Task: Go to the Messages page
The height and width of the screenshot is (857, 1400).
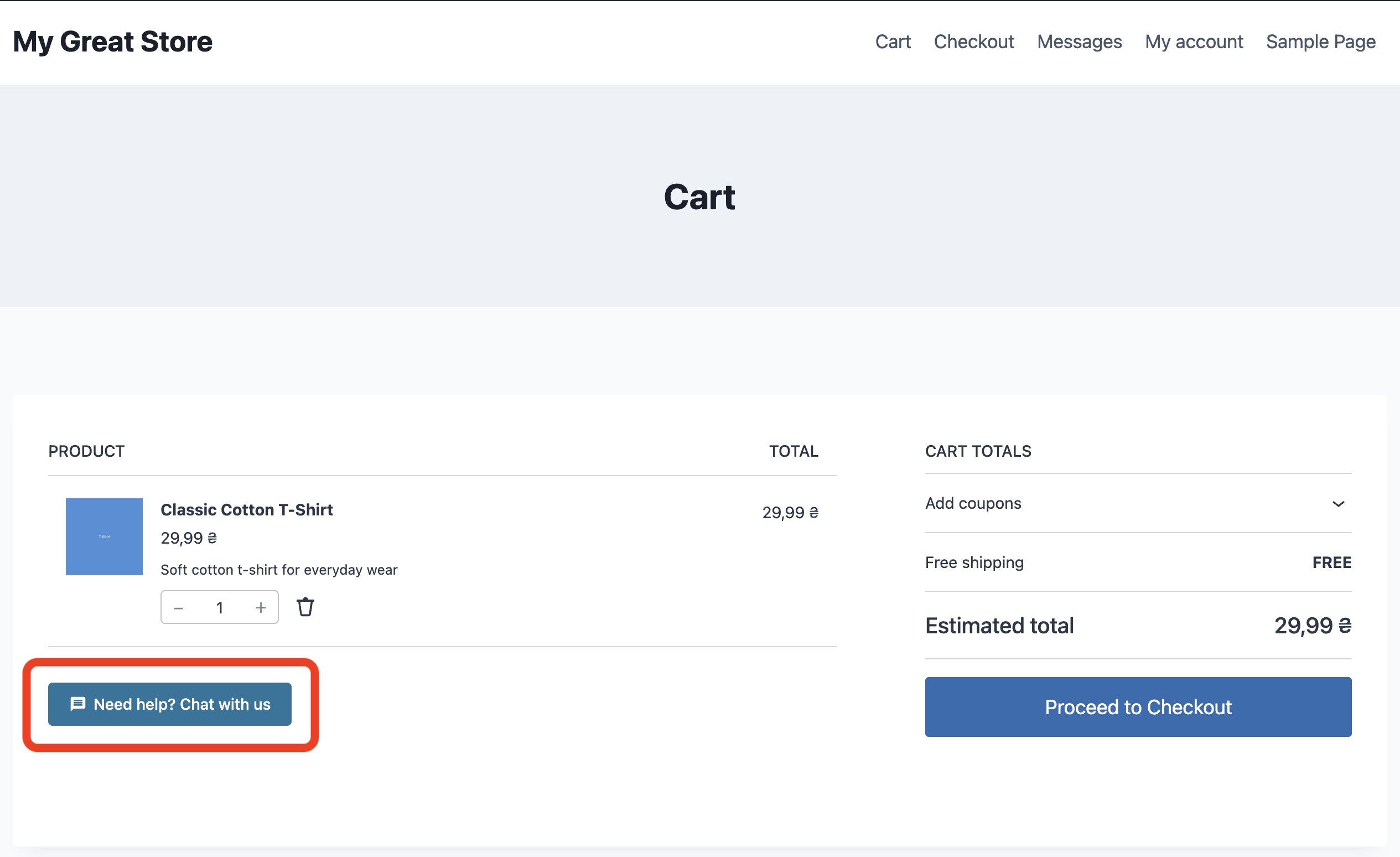Action: [1079, 42]
